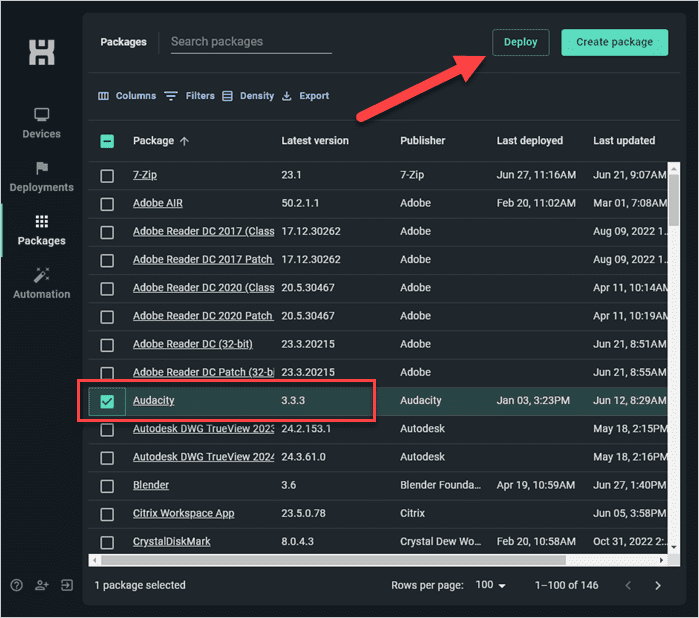Check the Adobe Reader DC (32-bit) checkbox
Viewport: 699px width, 618px height.
[107, 345]
